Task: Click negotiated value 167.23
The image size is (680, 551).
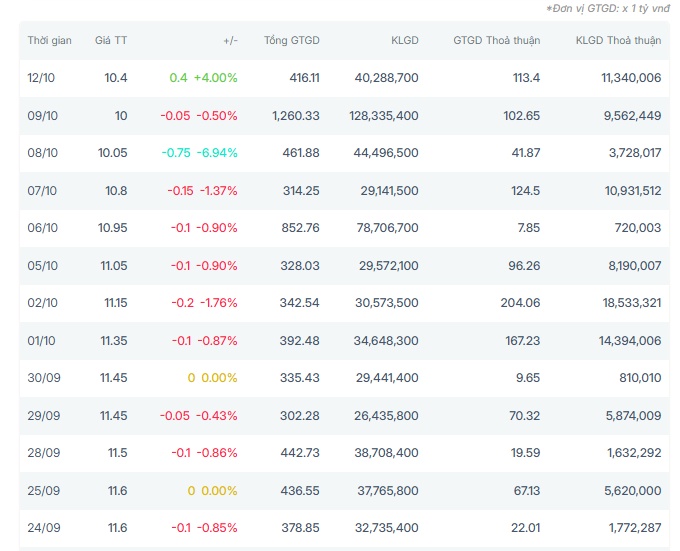Action: (x=523, y=341)
